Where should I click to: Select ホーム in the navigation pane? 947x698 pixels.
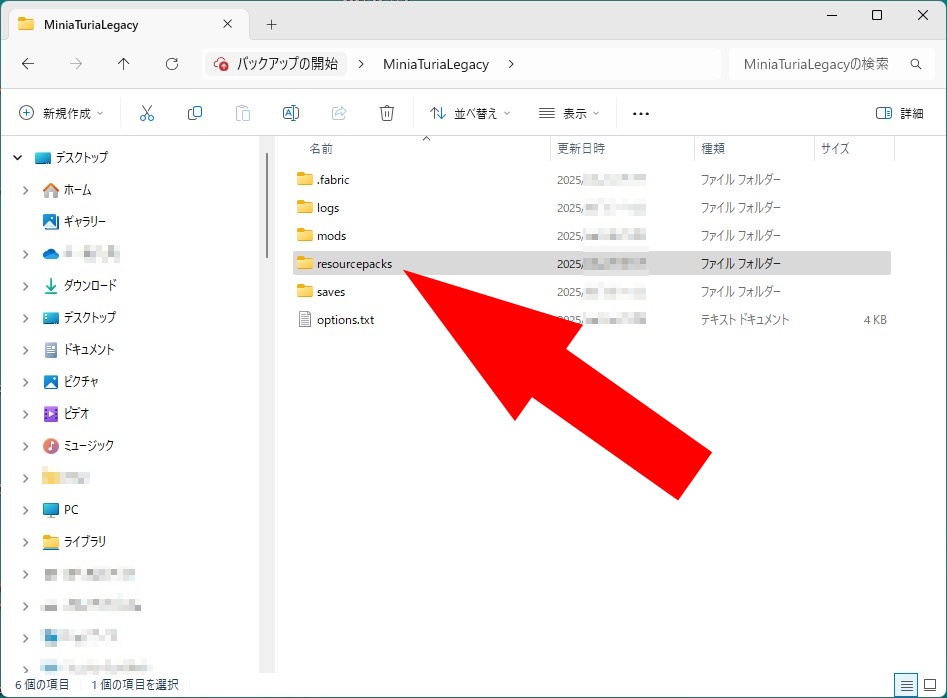click(x=67, y=190)
